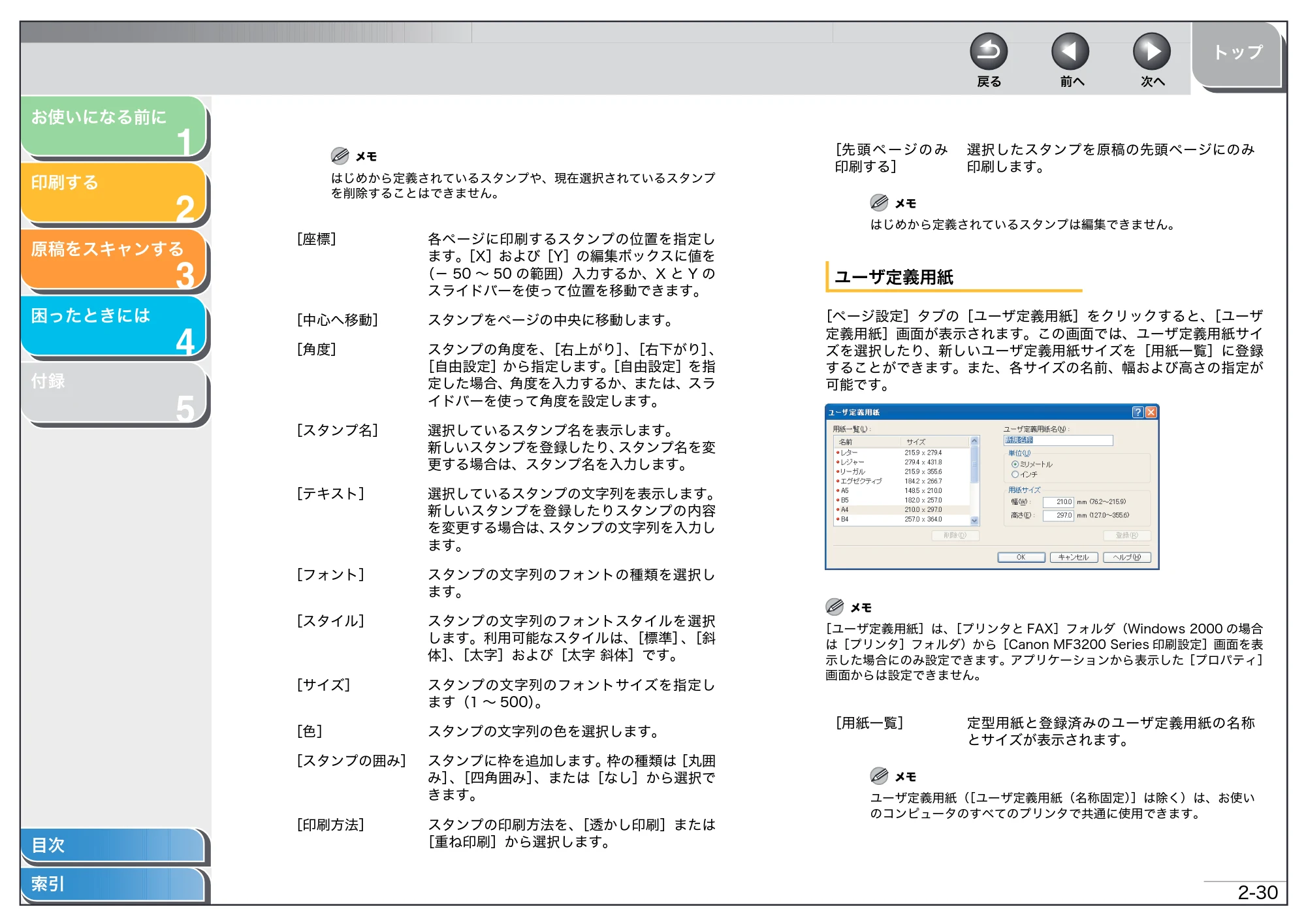Click the 戻る back icon
Screen dimensions: 1306x924
click(988, 52)
